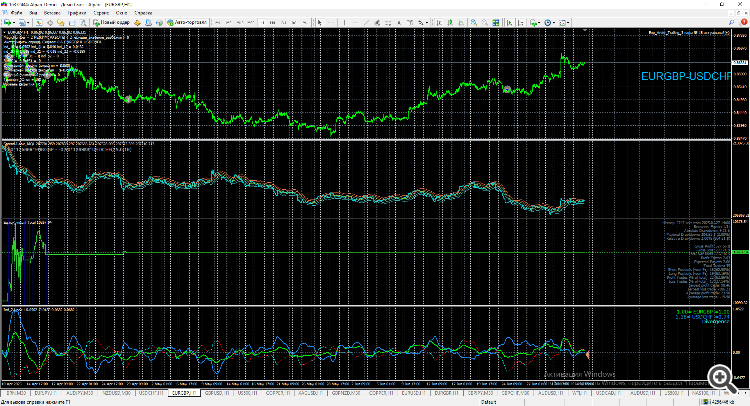Toggle Chart Shift
The height and width of the screenshot is (406, 750).
521,22
